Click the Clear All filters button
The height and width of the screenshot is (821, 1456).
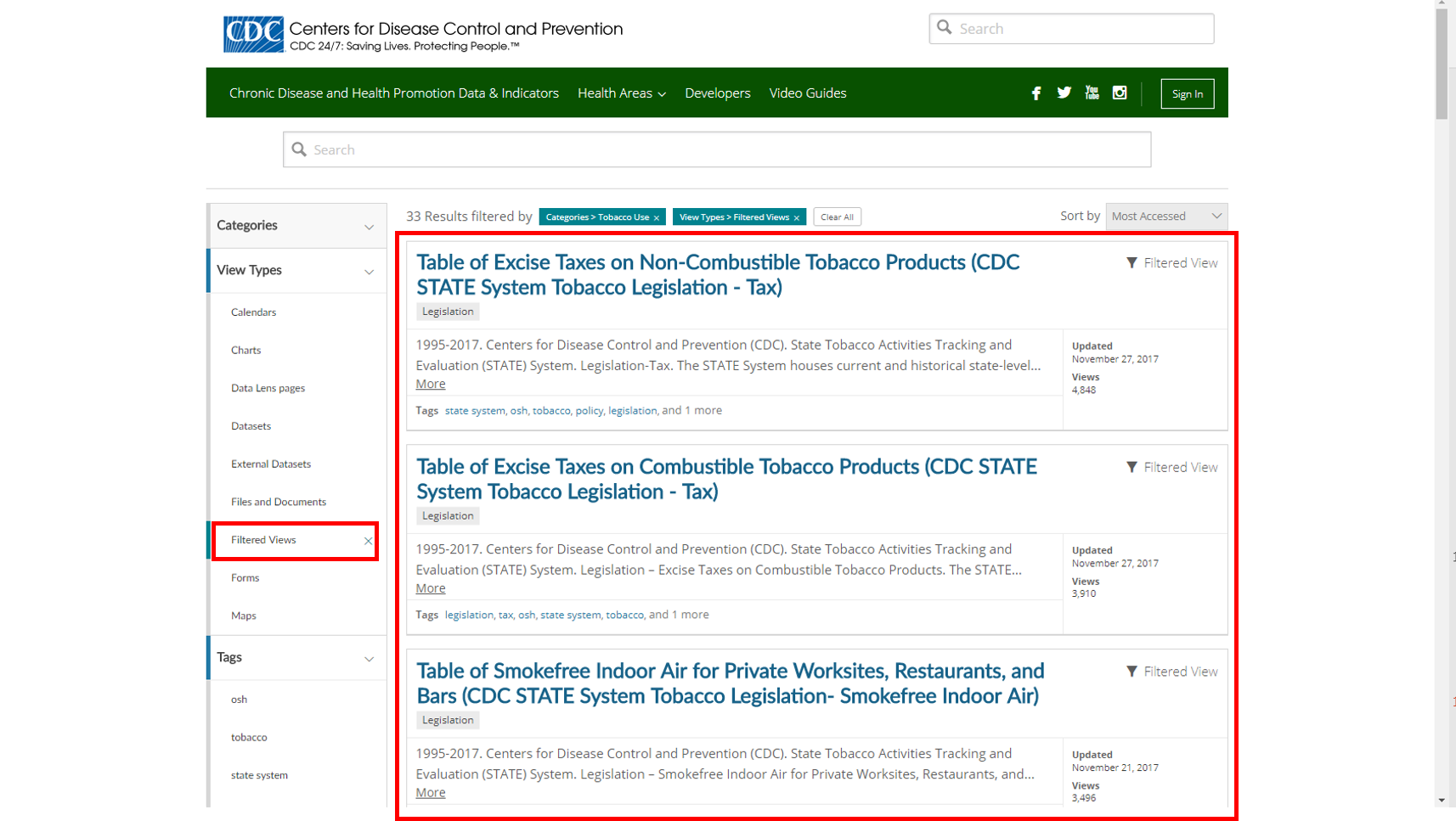(838, 217)
